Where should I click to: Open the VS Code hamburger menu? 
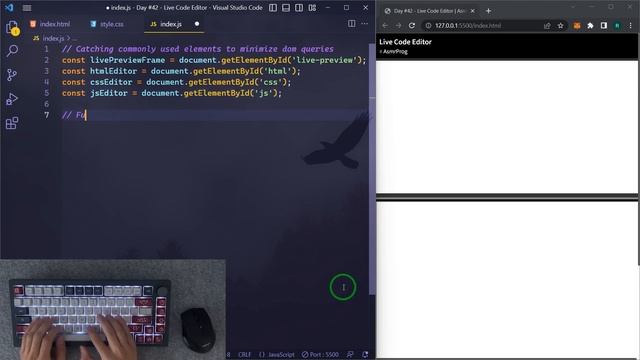pos(27,8)
